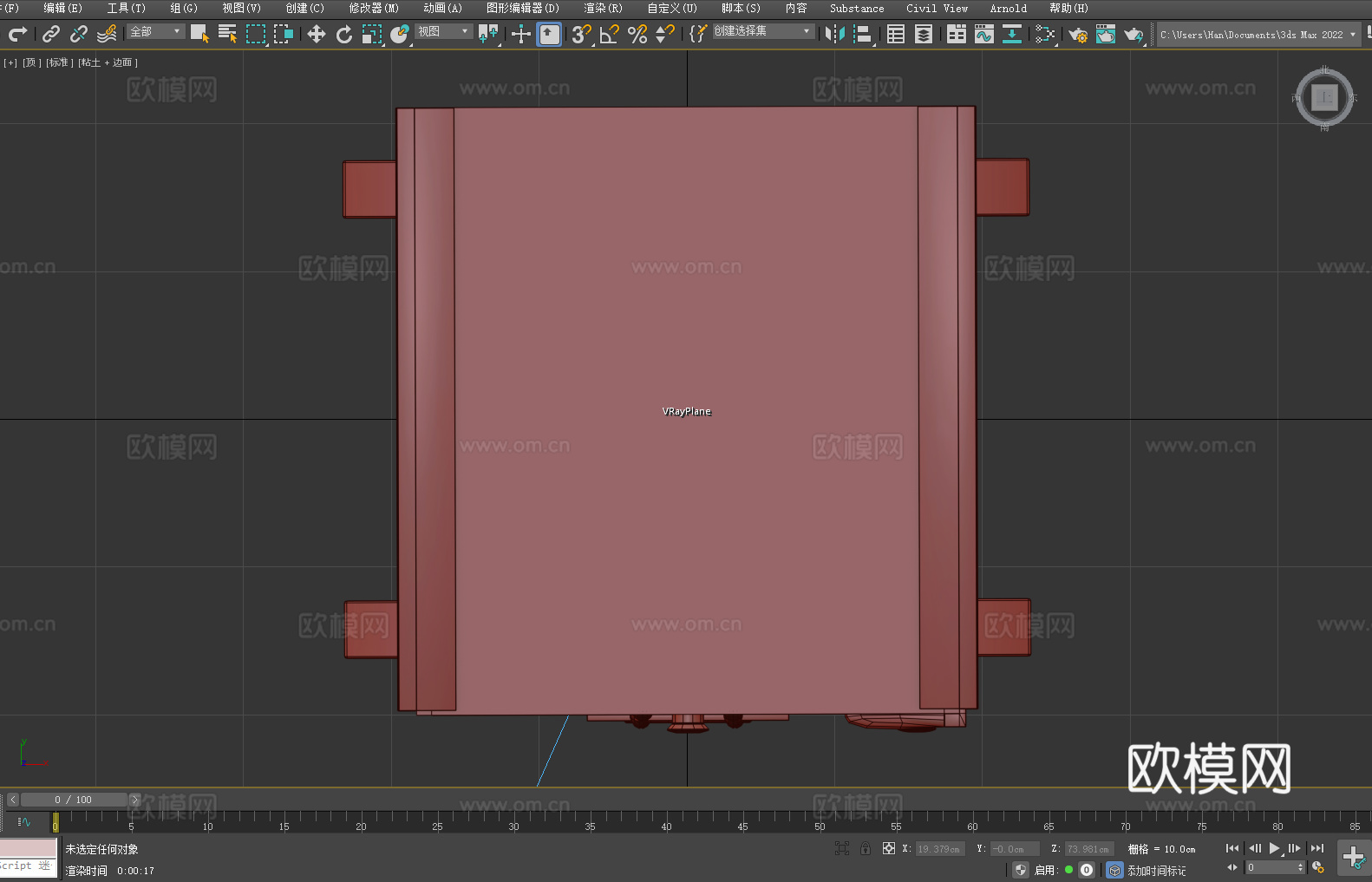The width and height of the screenshot is (1372, 882).
Task: Click Select and Manipulate crosshair icon
Action: point(520,34)
